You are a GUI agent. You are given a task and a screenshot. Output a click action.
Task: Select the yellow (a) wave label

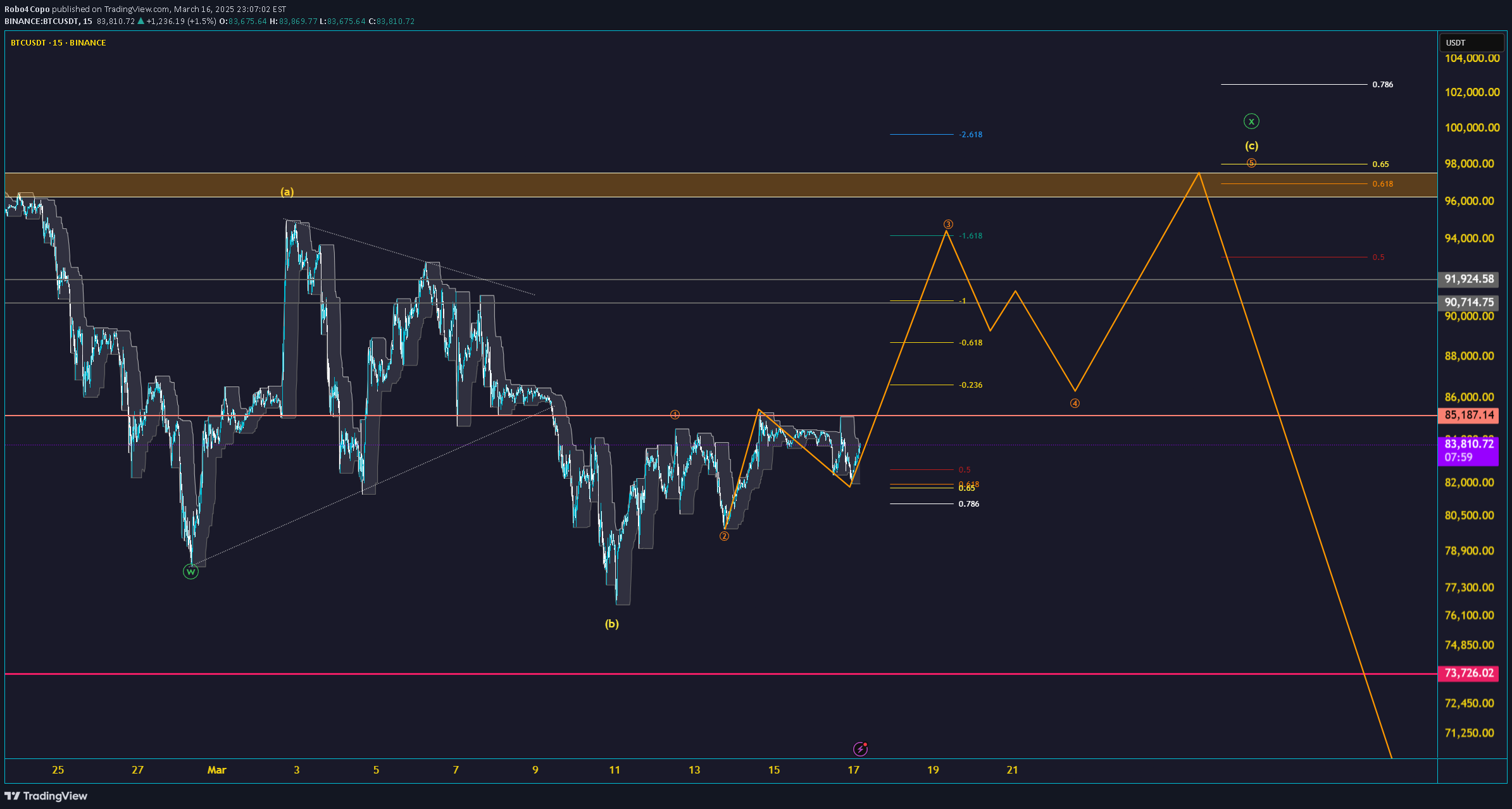287,192
